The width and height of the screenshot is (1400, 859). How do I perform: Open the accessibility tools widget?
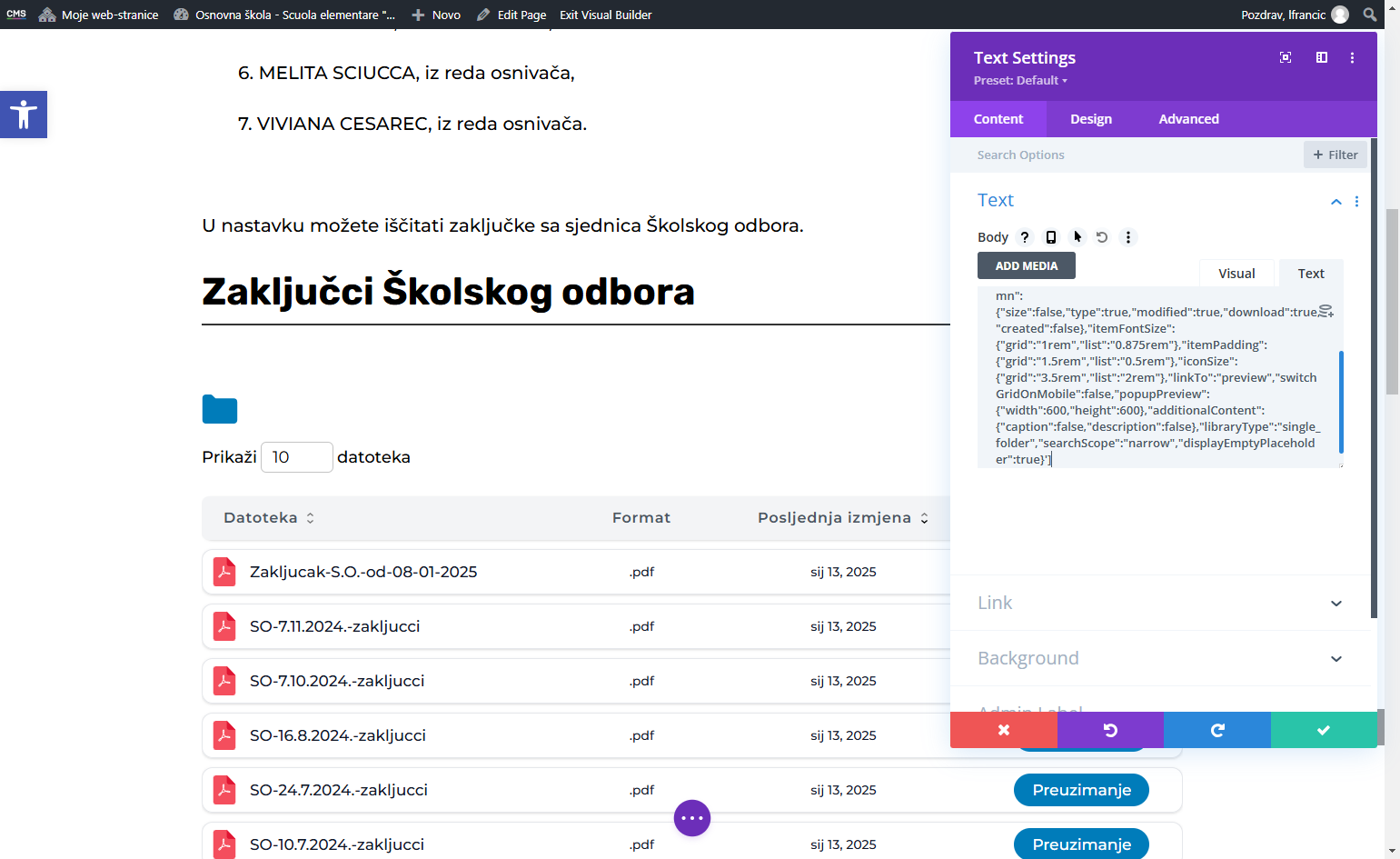tap(24, 115)
